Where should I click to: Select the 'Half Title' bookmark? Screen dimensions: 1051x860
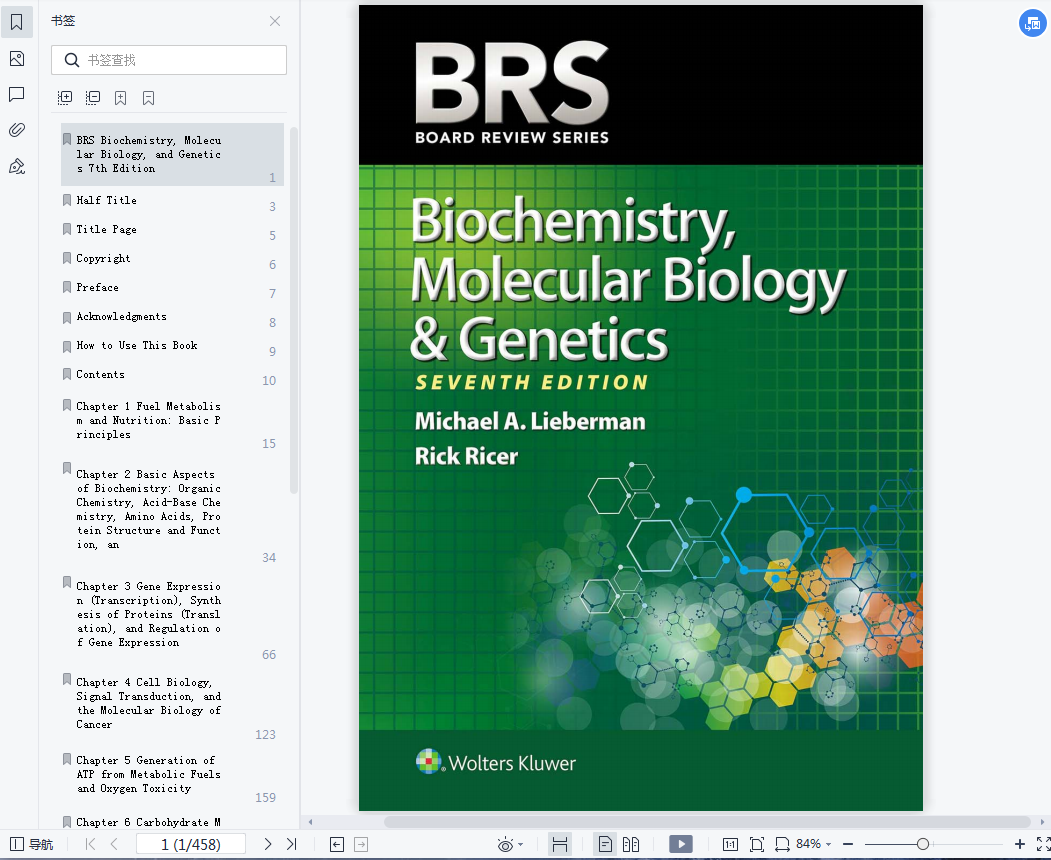click(x=107, y=200)
